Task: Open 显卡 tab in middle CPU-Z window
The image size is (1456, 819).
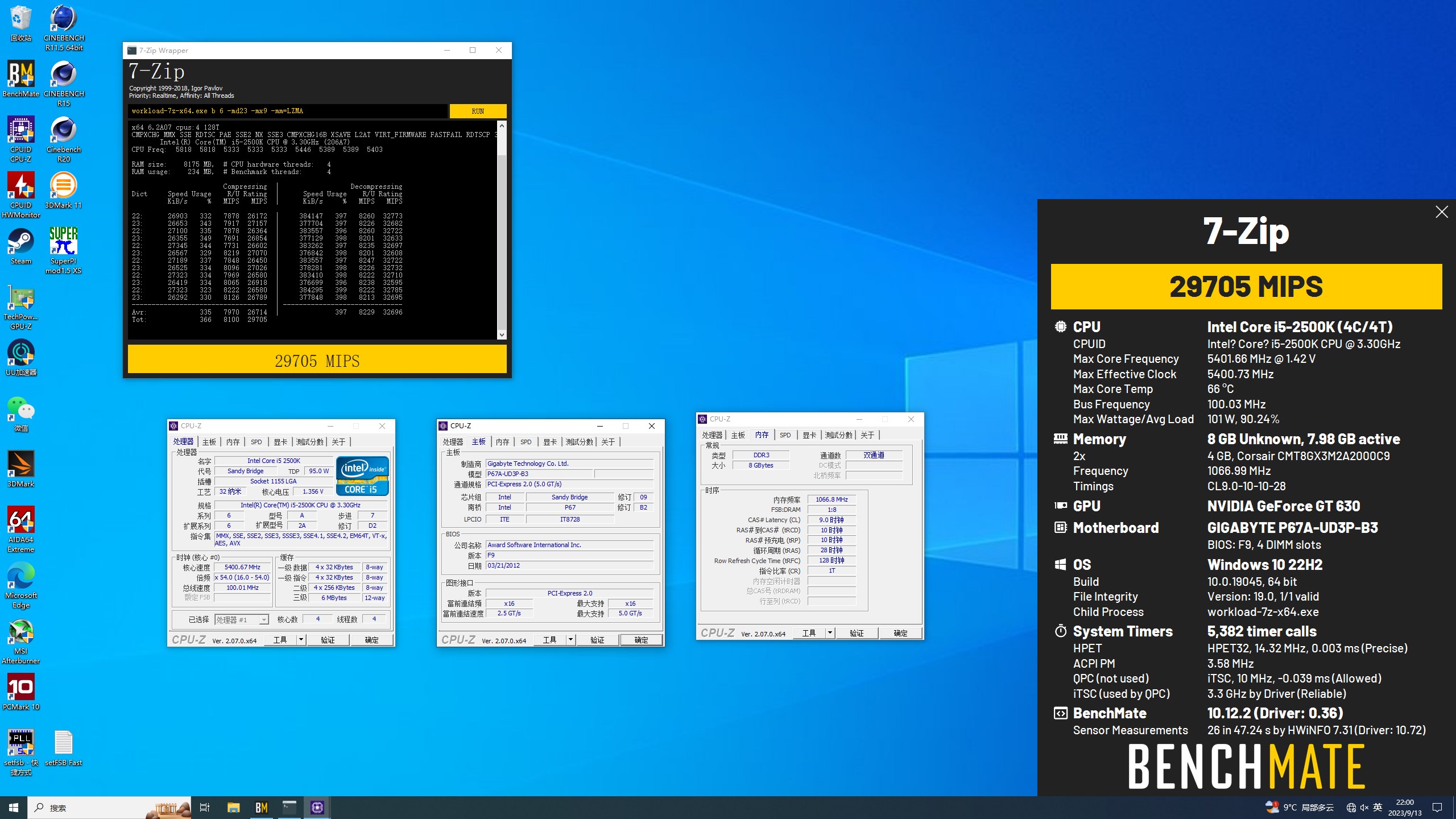Action: click(x=550, y=442)
